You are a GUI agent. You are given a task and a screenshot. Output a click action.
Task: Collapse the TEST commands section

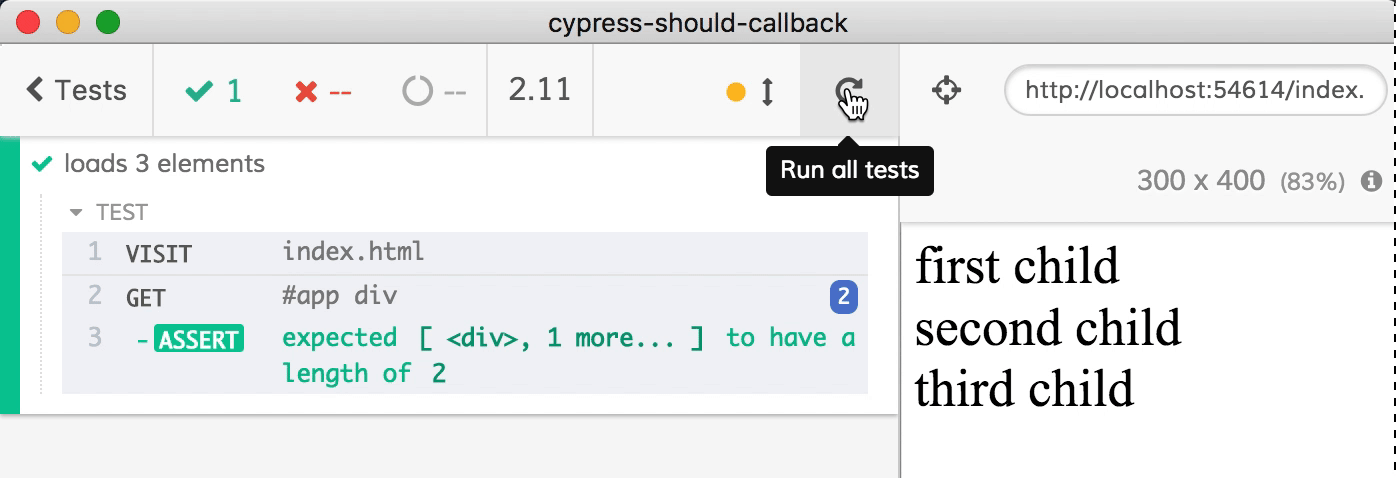108,212
